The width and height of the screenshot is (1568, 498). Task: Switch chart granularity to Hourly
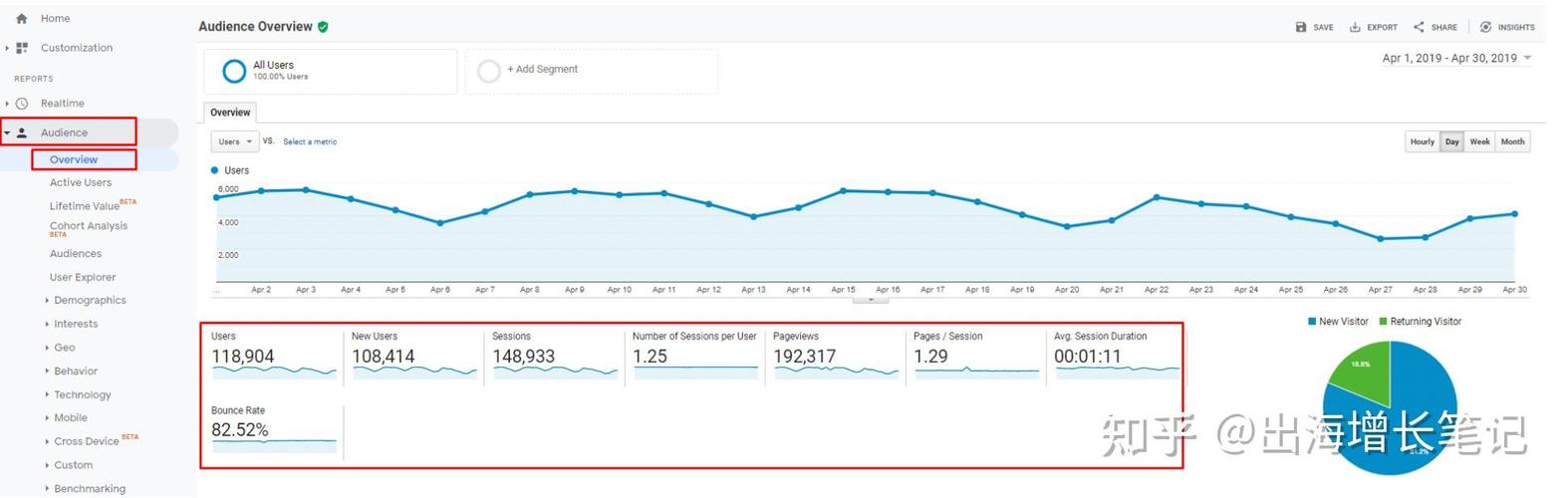(x=1422, y=141)
